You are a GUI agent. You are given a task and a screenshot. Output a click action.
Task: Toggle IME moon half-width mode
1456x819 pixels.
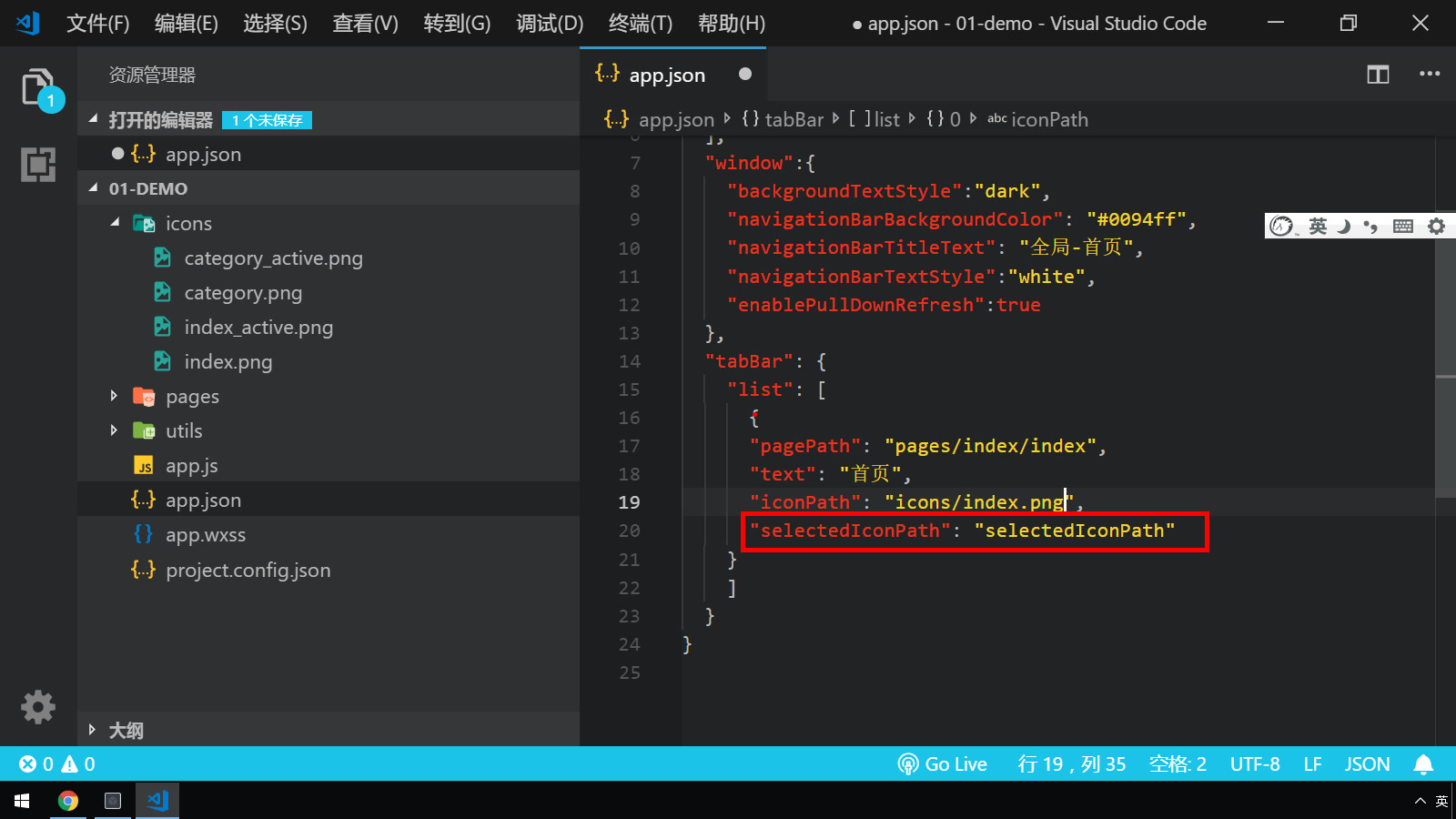click(1344, 227)
